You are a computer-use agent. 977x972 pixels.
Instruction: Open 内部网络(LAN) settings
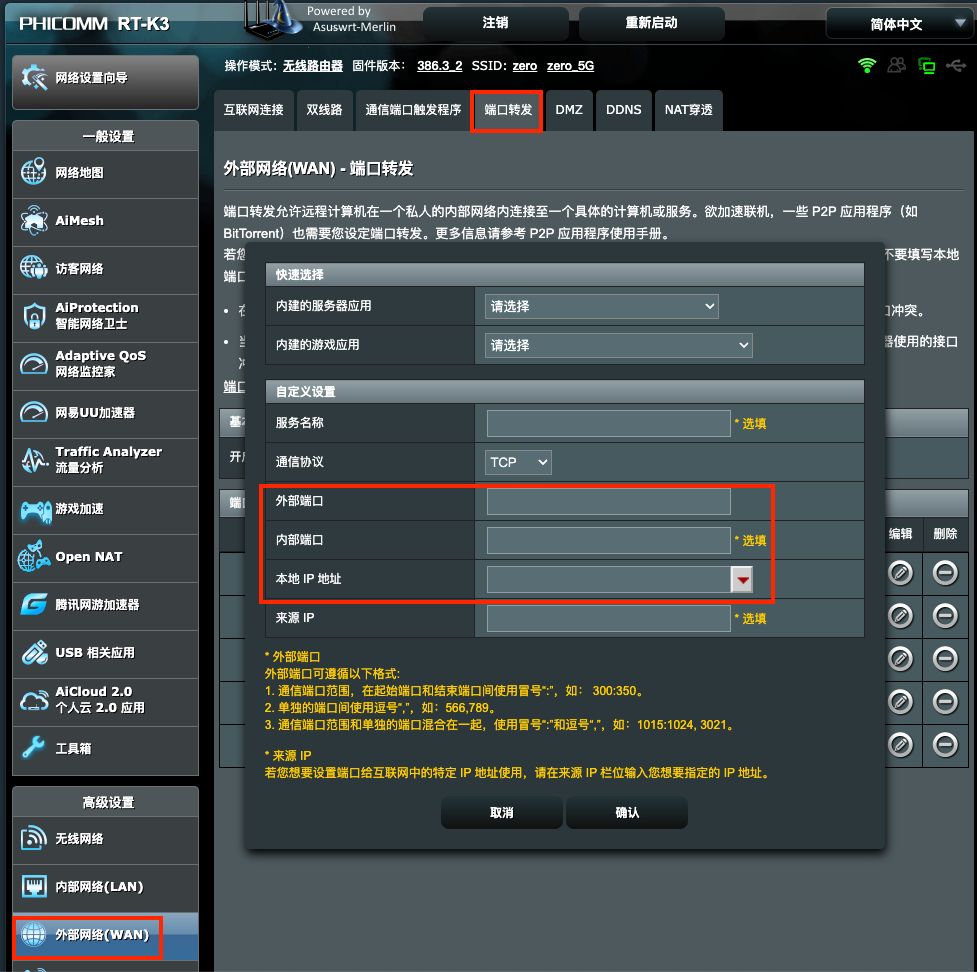pyautogui.click(x=105, y=887)
